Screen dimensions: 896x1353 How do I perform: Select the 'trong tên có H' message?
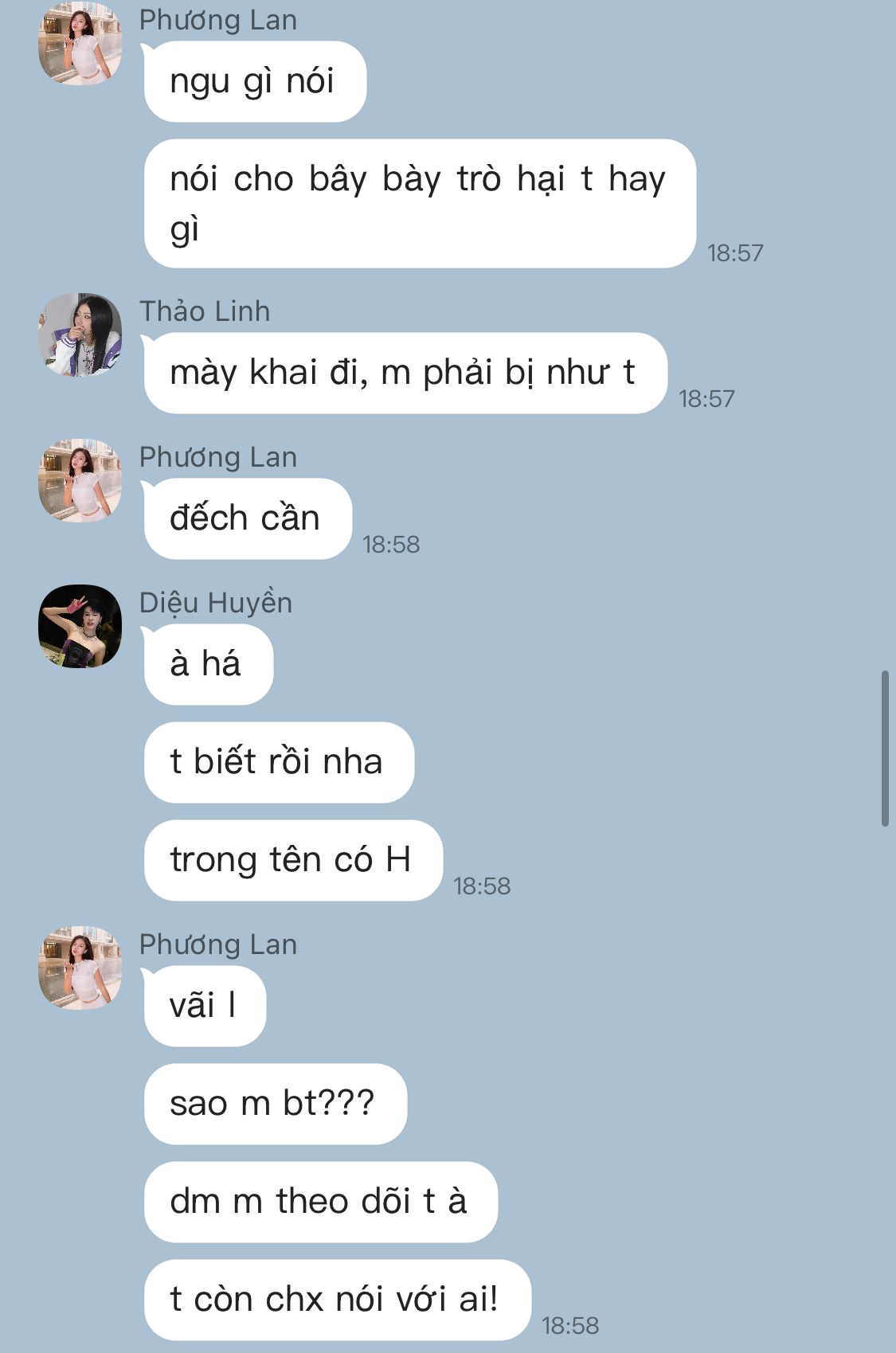pos(292,860)
